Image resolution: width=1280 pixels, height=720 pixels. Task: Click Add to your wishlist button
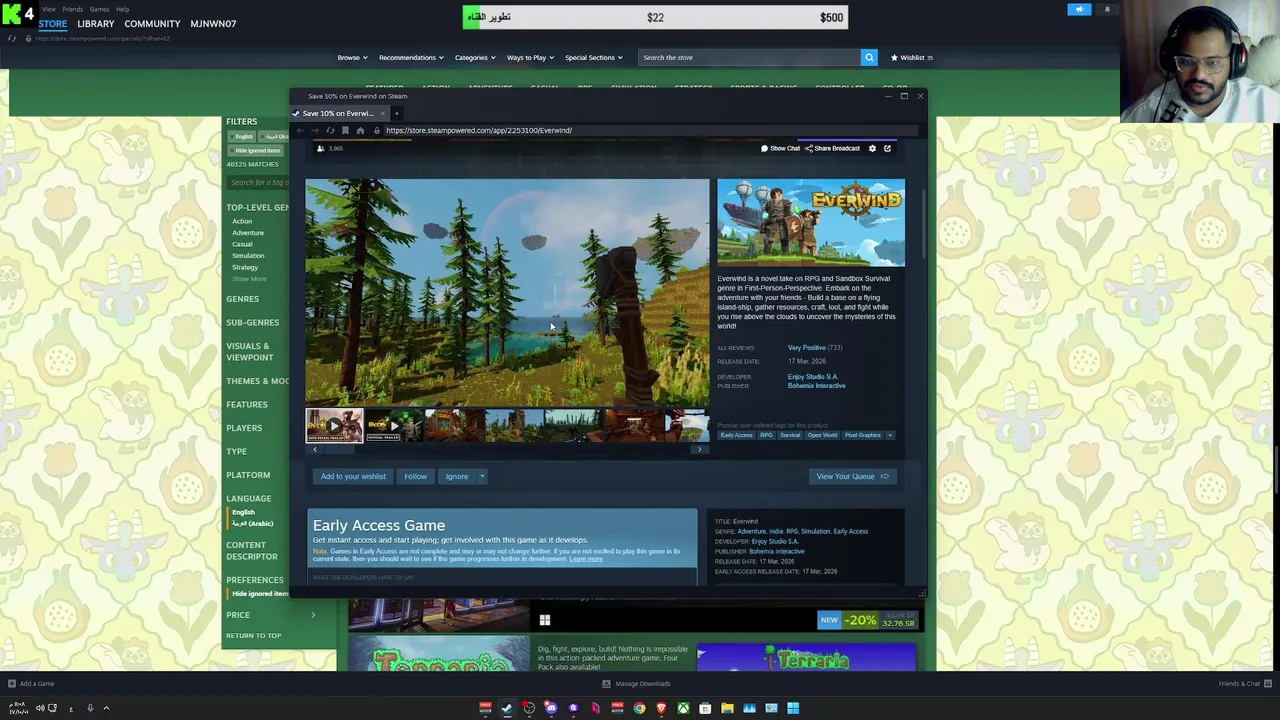click(353, 476)
